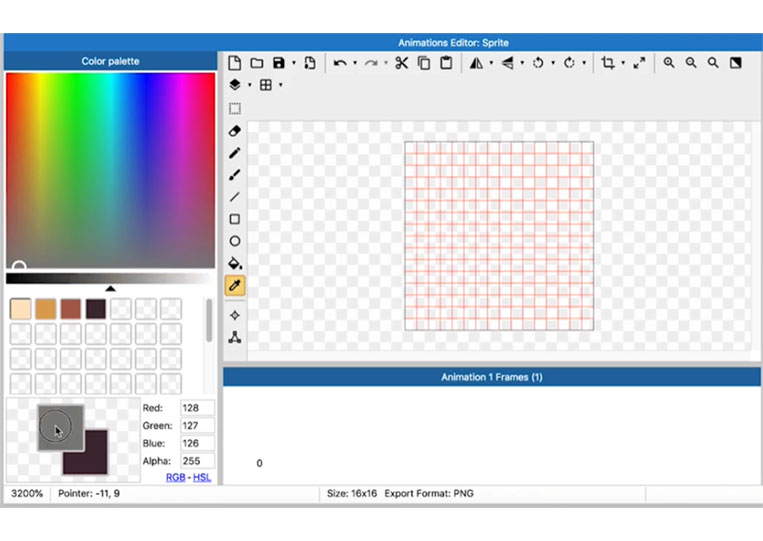Select the Eraser tool

tap(235, 131)
